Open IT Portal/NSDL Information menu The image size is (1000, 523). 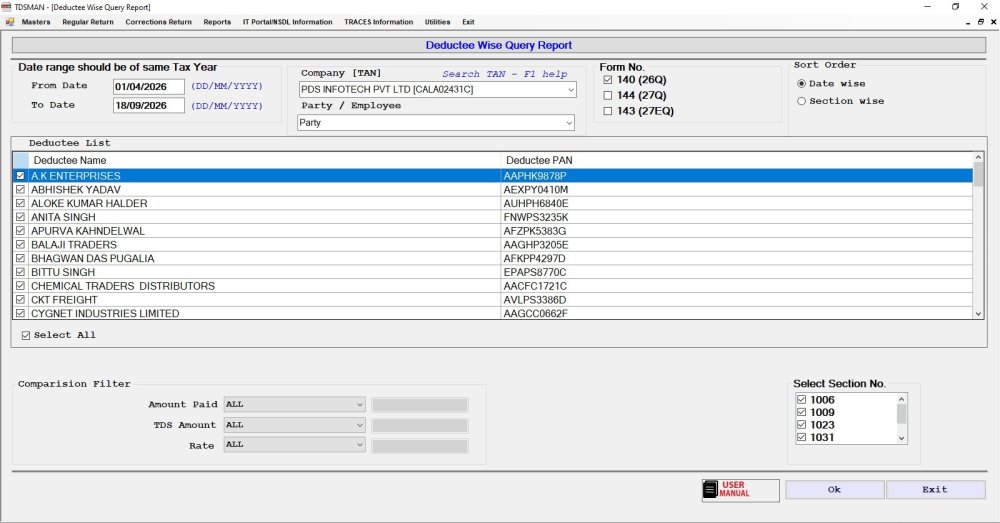[288, 22]
